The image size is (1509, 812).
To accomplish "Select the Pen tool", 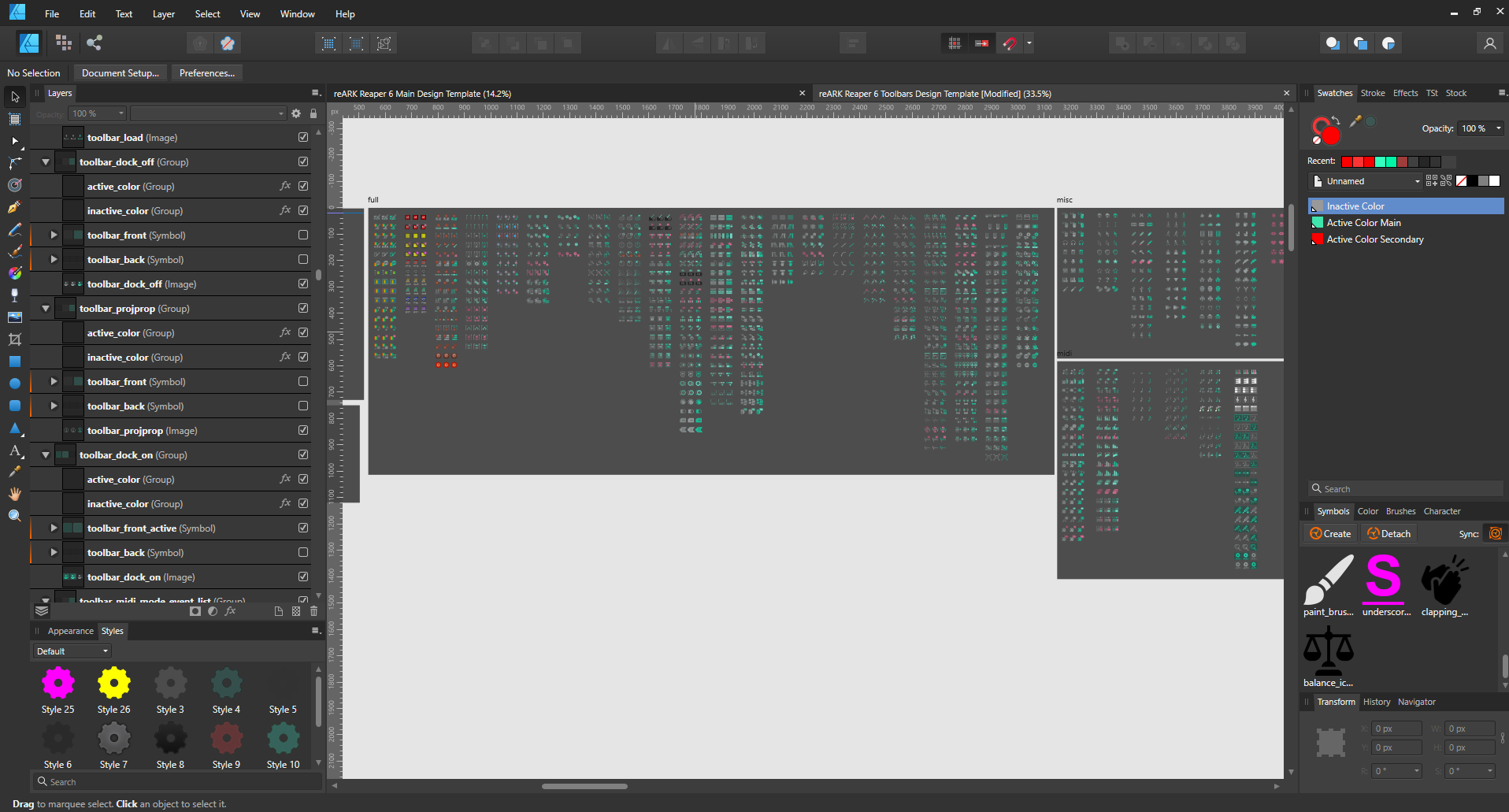I will [x=14, y=207].
